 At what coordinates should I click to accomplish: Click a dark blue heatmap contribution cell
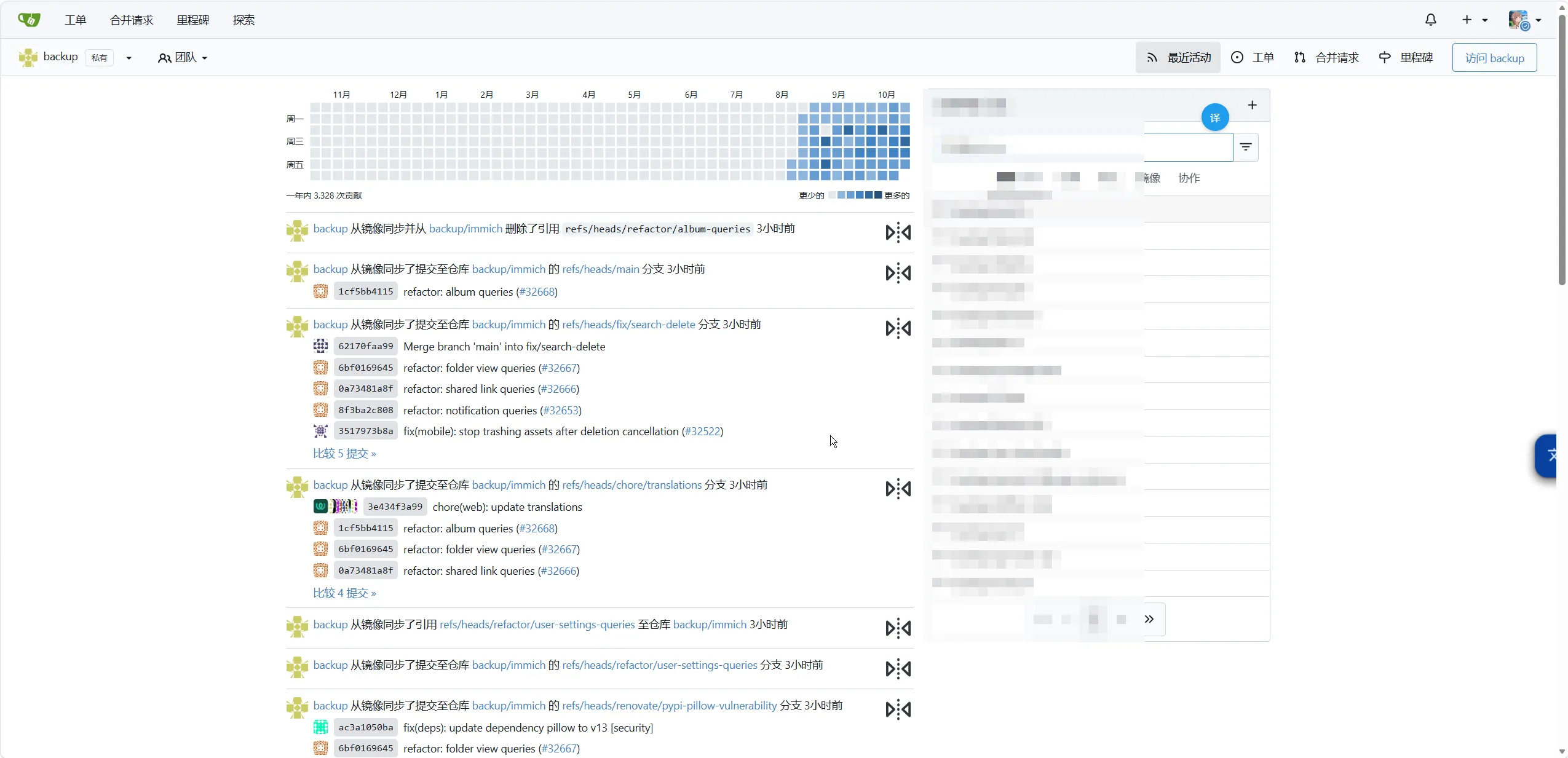click(825, 164)
